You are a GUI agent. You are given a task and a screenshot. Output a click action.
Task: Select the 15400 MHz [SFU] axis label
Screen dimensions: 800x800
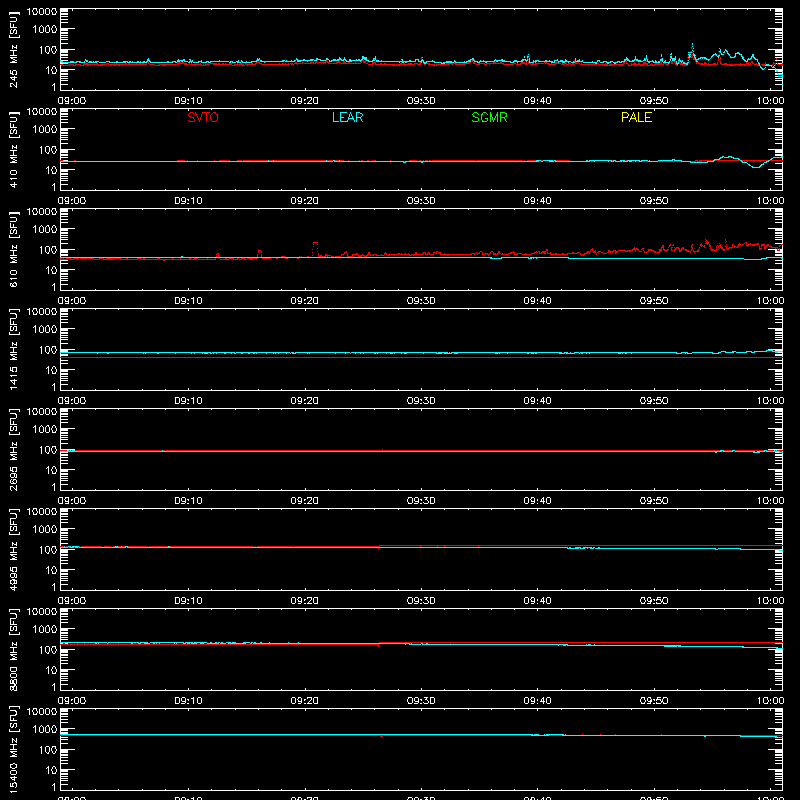tap(13, 749)
